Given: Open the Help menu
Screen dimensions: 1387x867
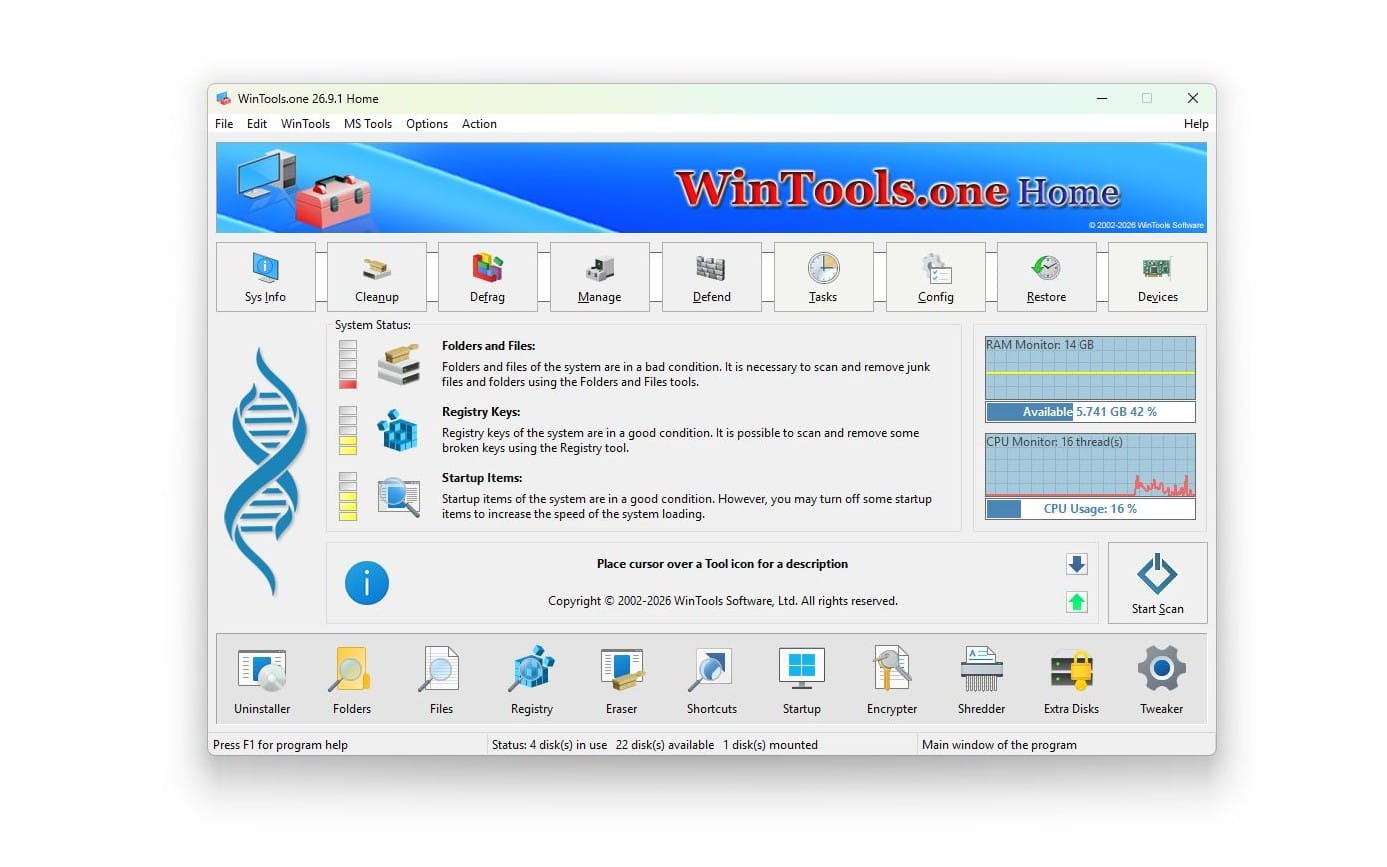Looking at the screenshot, I should pyautogui.click(x=1196, y=124).
